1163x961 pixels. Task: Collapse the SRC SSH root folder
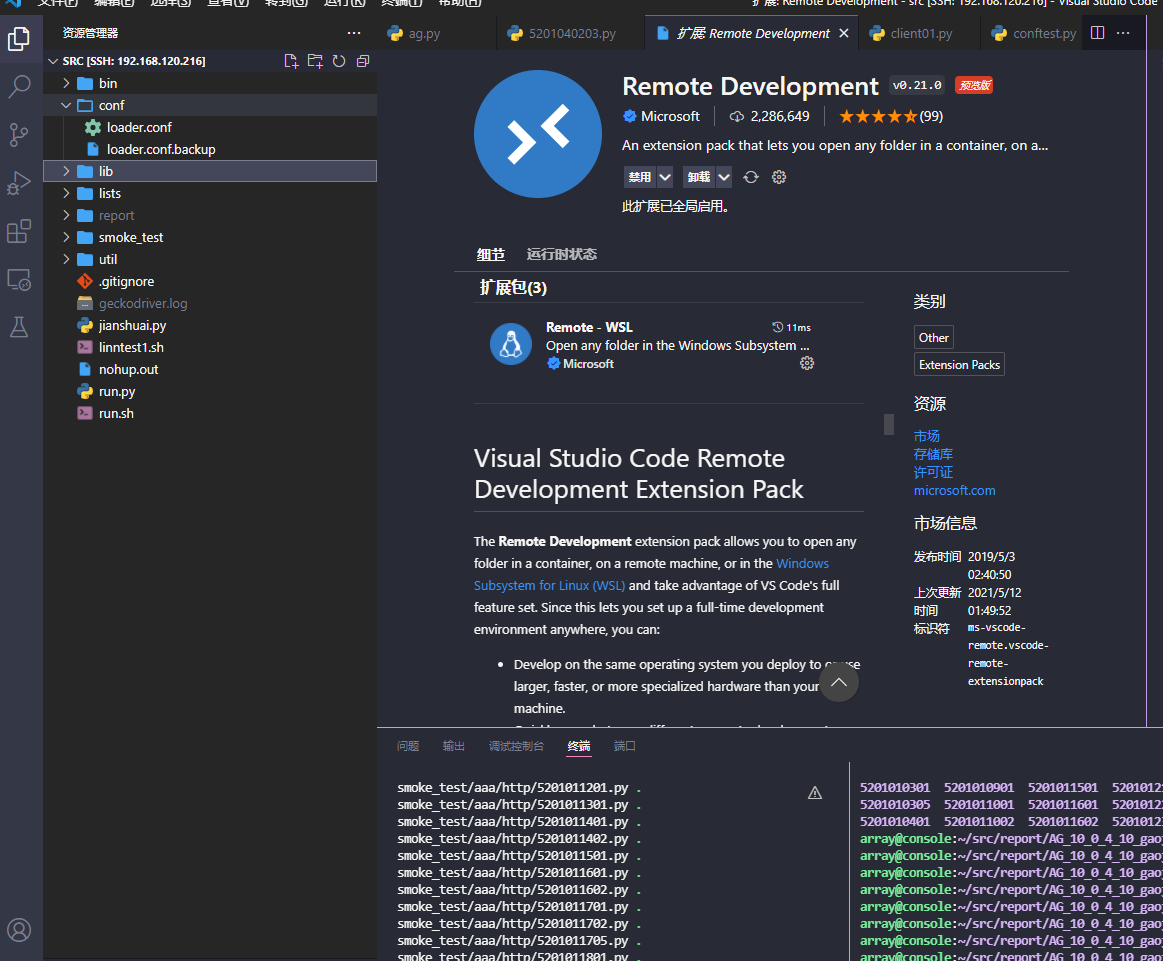coord(53,61)
